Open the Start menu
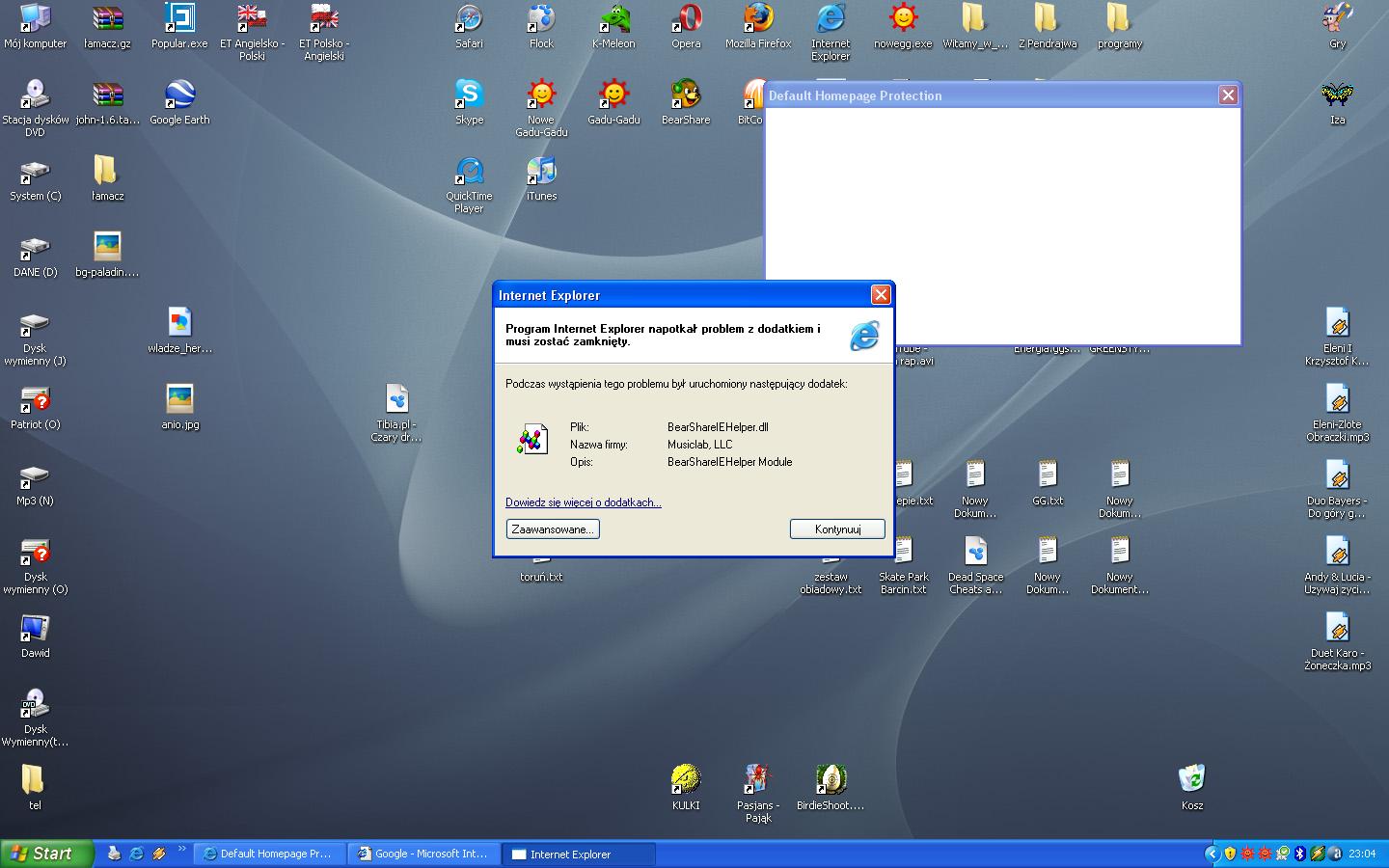Viewport: 1389px width, 868px height. 47,854
